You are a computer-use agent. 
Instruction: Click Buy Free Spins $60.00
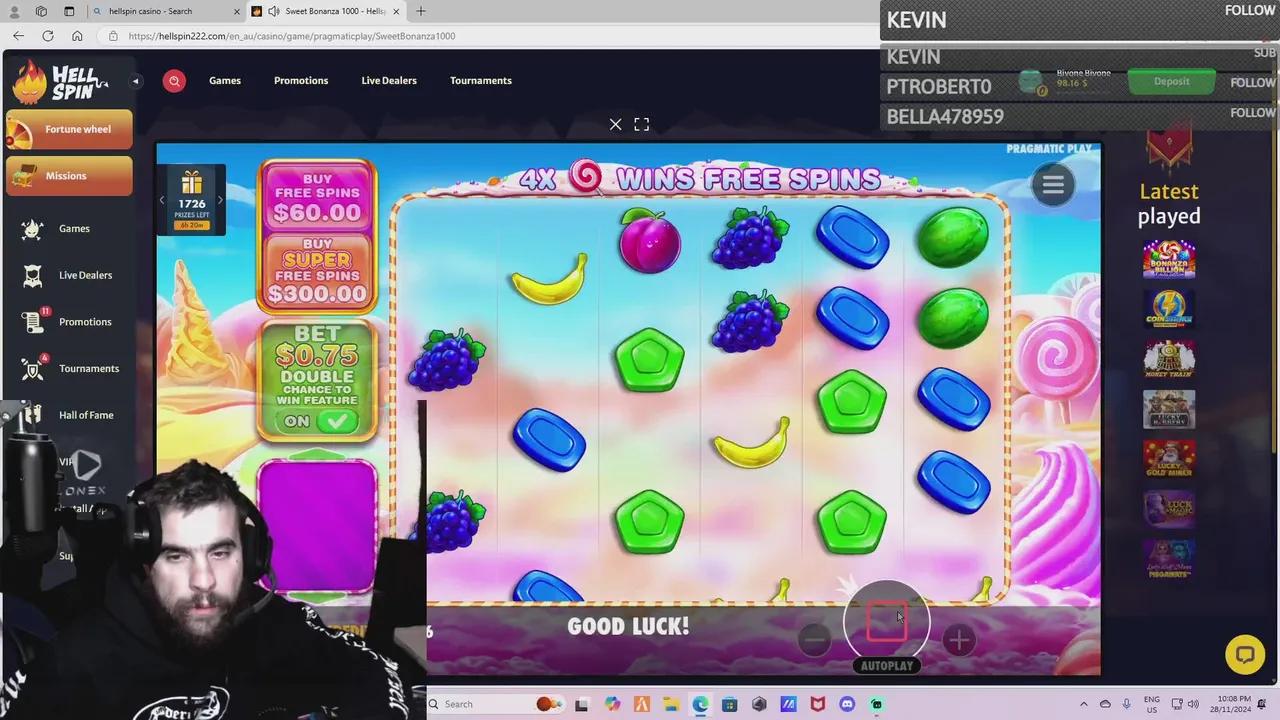pyautogui.click(x=318, y=196)
